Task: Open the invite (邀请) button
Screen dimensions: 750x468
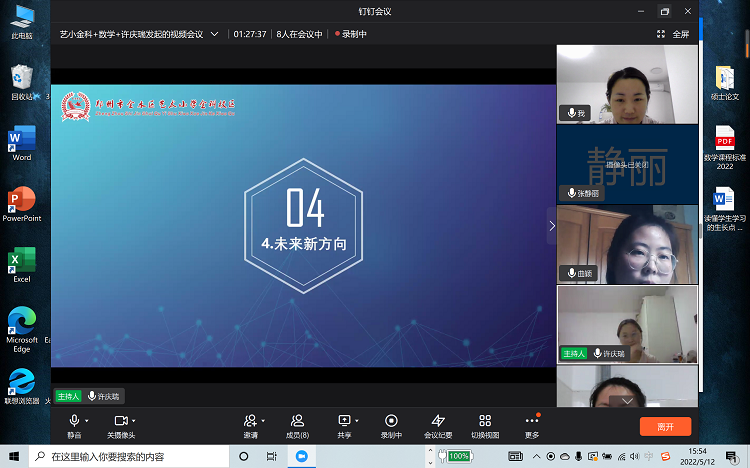Action: coord(250,424)
